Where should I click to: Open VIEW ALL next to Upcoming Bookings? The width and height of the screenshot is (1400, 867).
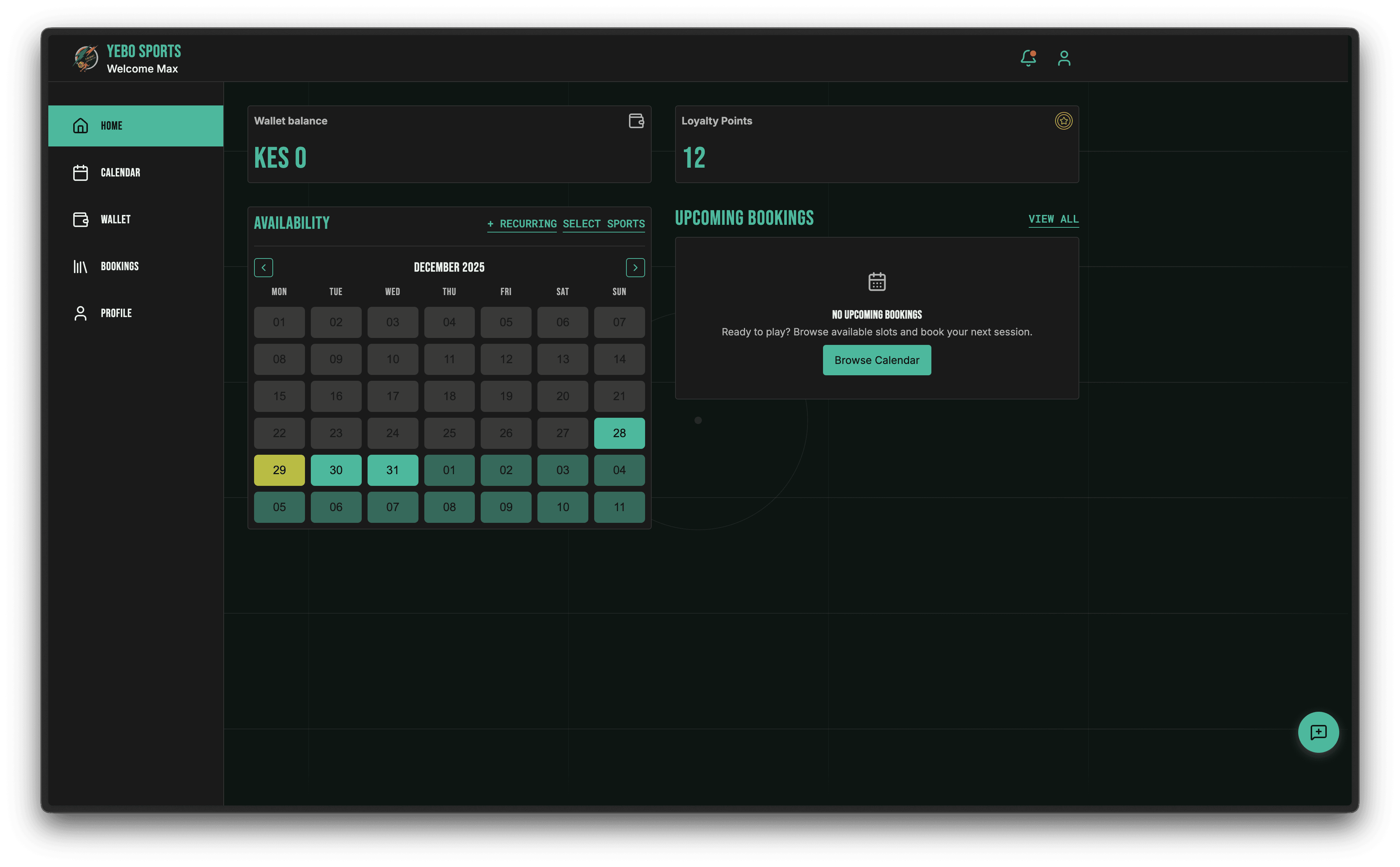point(1053,219)
